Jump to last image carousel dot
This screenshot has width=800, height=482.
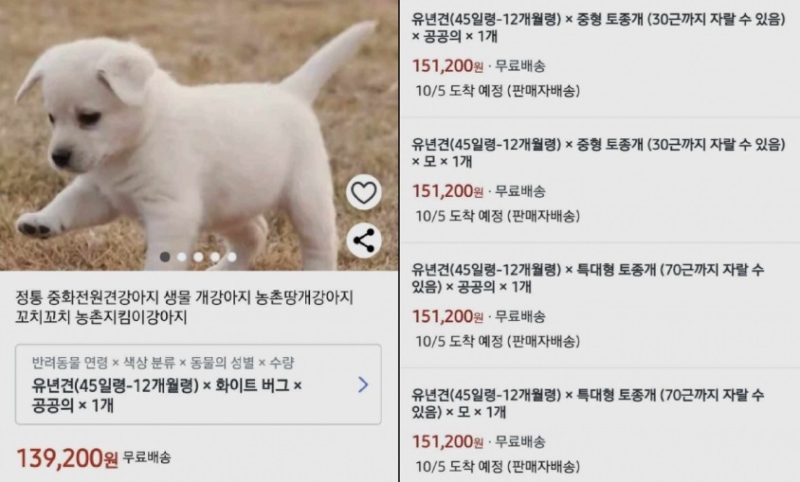232,257
